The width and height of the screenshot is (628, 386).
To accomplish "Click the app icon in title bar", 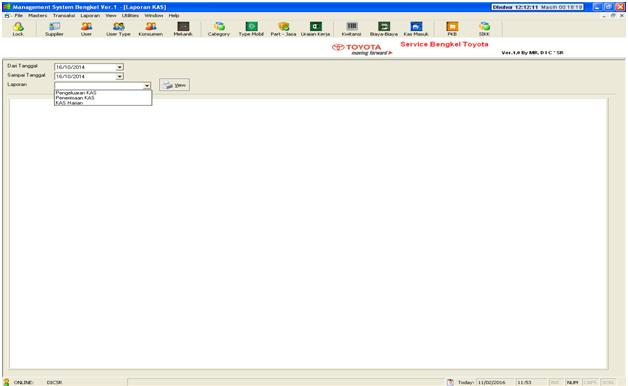I will point(6,7).
